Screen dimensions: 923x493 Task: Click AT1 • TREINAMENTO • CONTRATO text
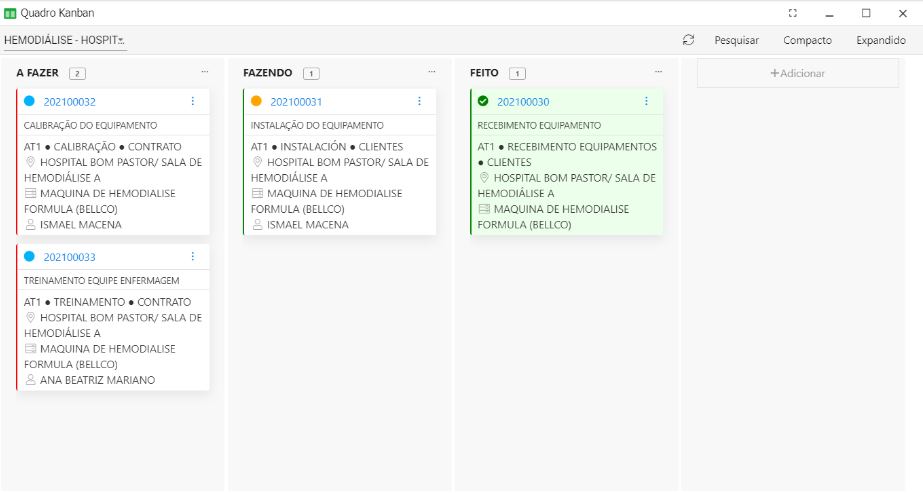tap(107, 302)
